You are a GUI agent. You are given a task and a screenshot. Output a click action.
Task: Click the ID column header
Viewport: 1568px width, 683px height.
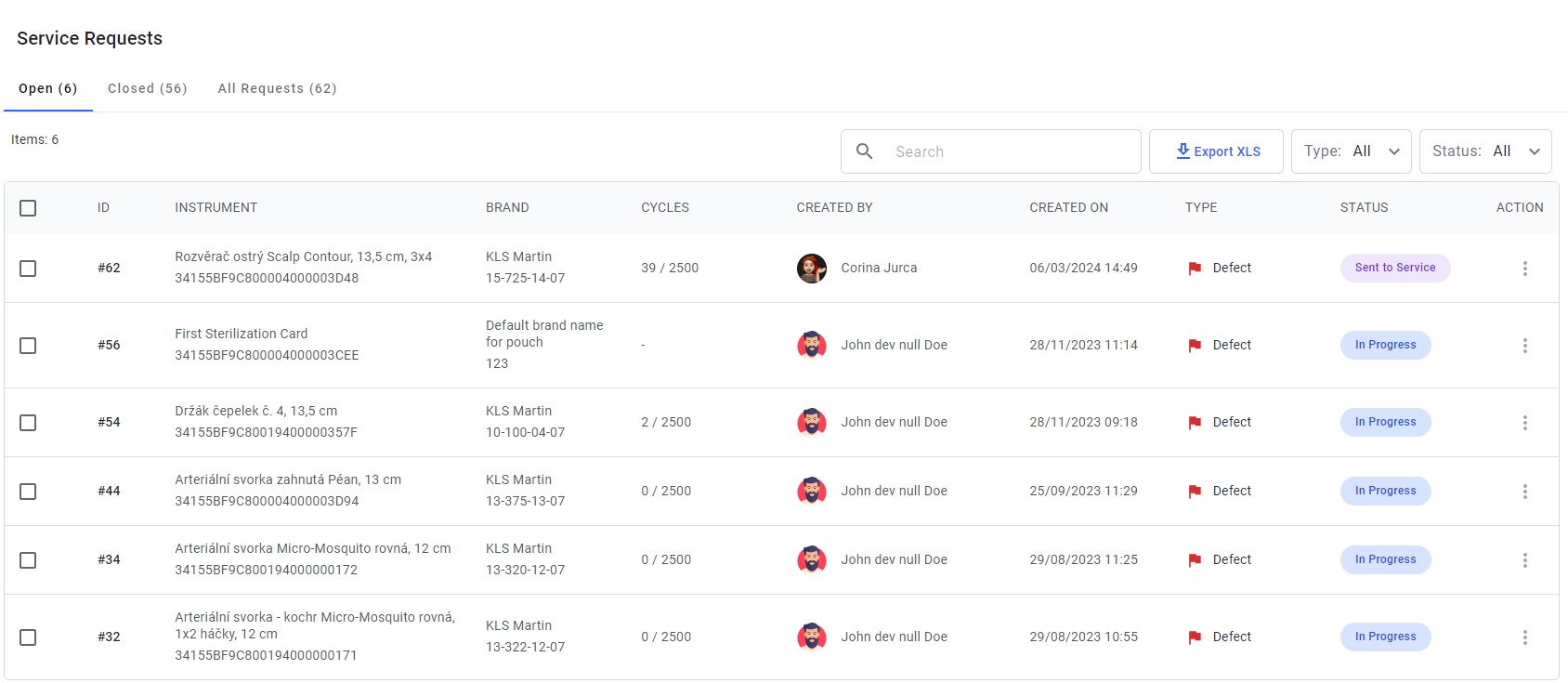[103, 207]
